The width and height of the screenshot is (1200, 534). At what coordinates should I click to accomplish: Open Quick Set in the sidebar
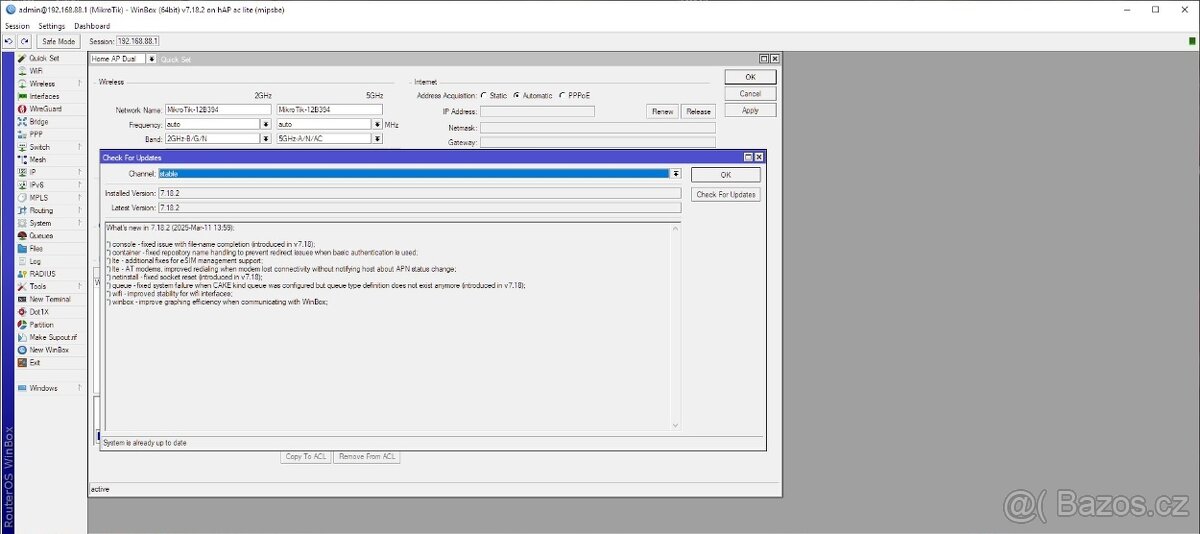(44, 58)
